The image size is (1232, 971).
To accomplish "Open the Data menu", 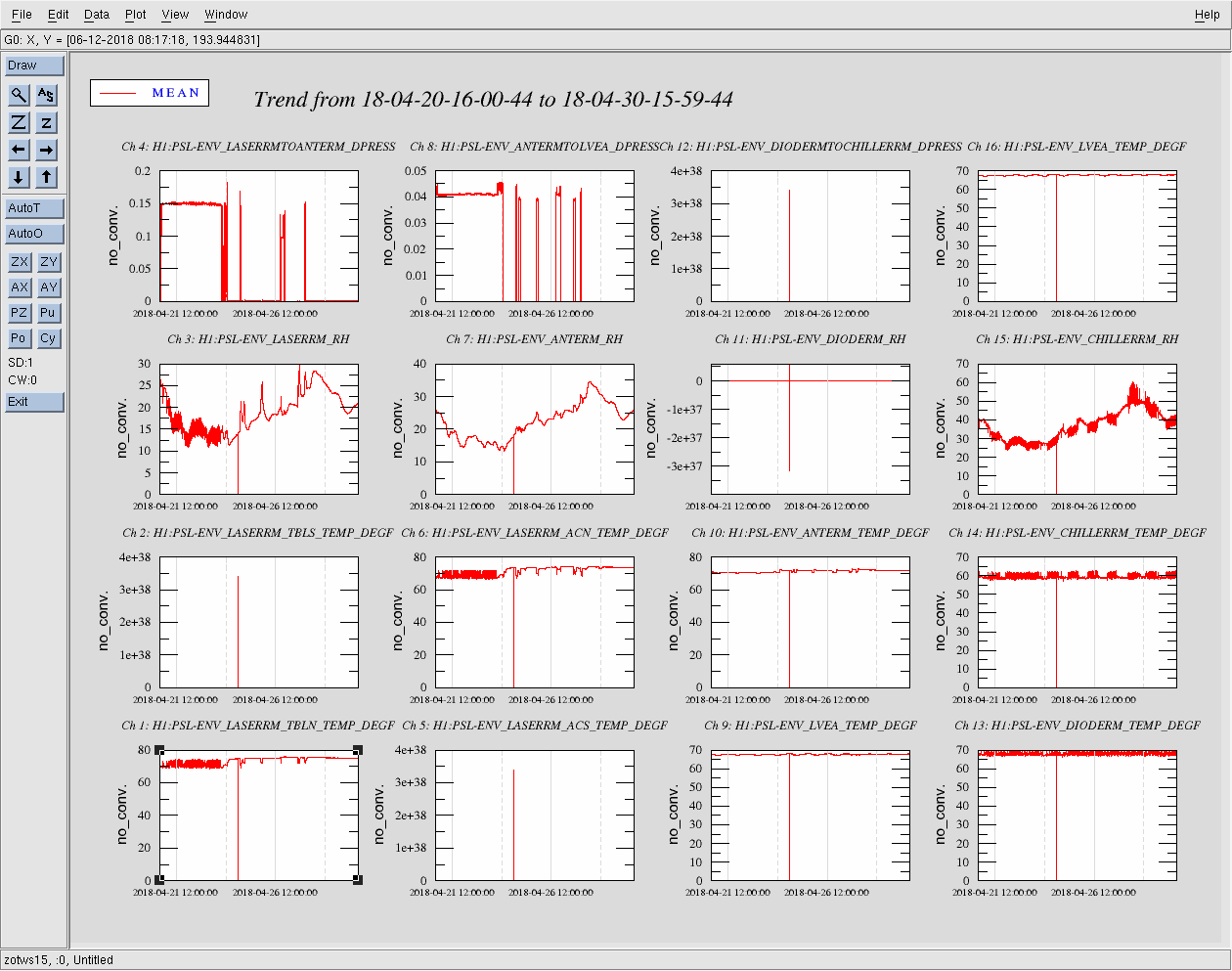I will [97, 15].
